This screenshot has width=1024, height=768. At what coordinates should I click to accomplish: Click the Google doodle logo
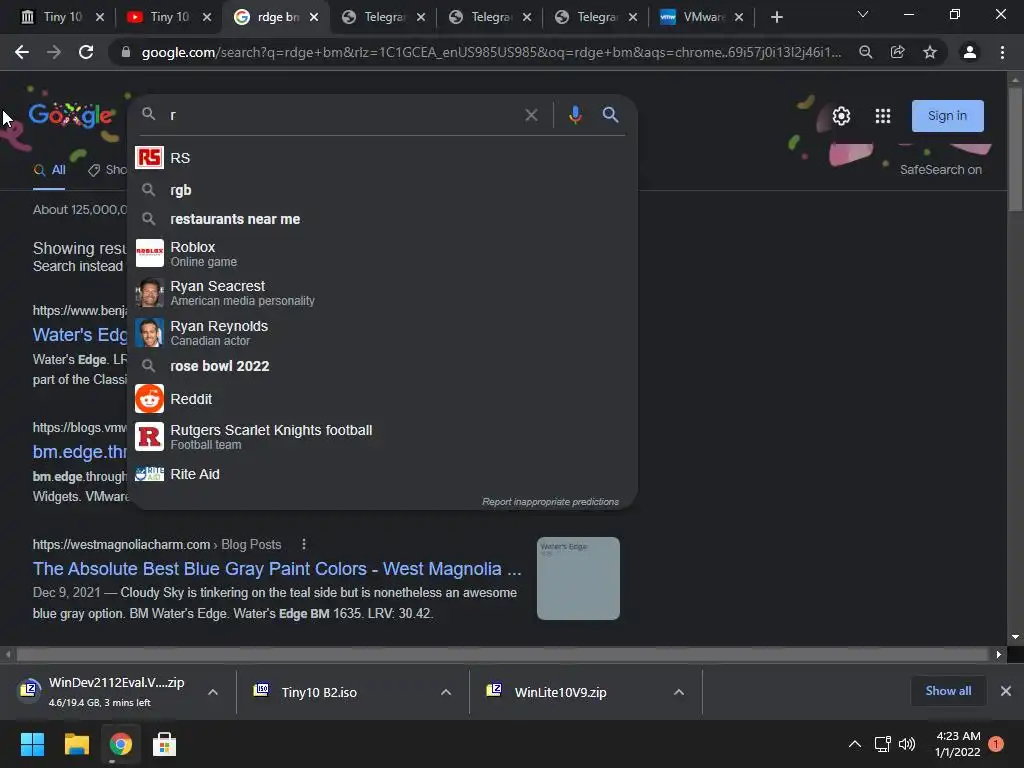click(x=71, y=115)
